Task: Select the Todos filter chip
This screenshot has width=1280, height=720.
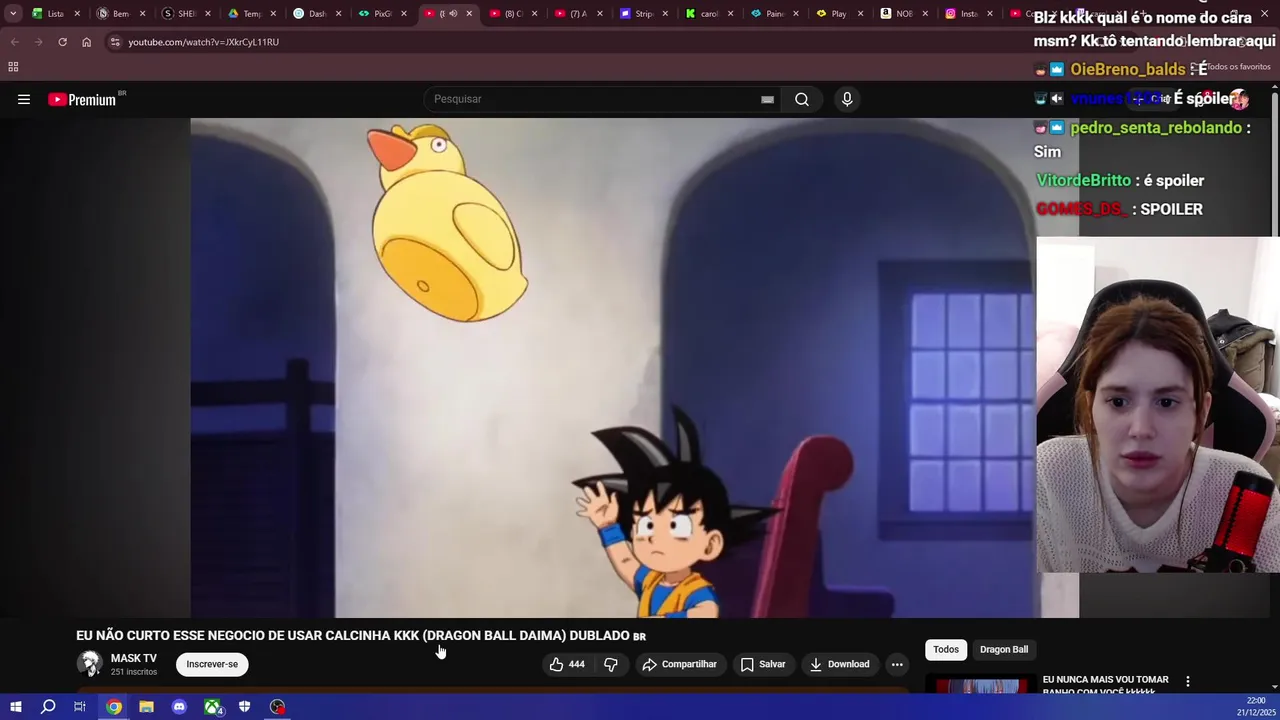Action: point(946,650)
